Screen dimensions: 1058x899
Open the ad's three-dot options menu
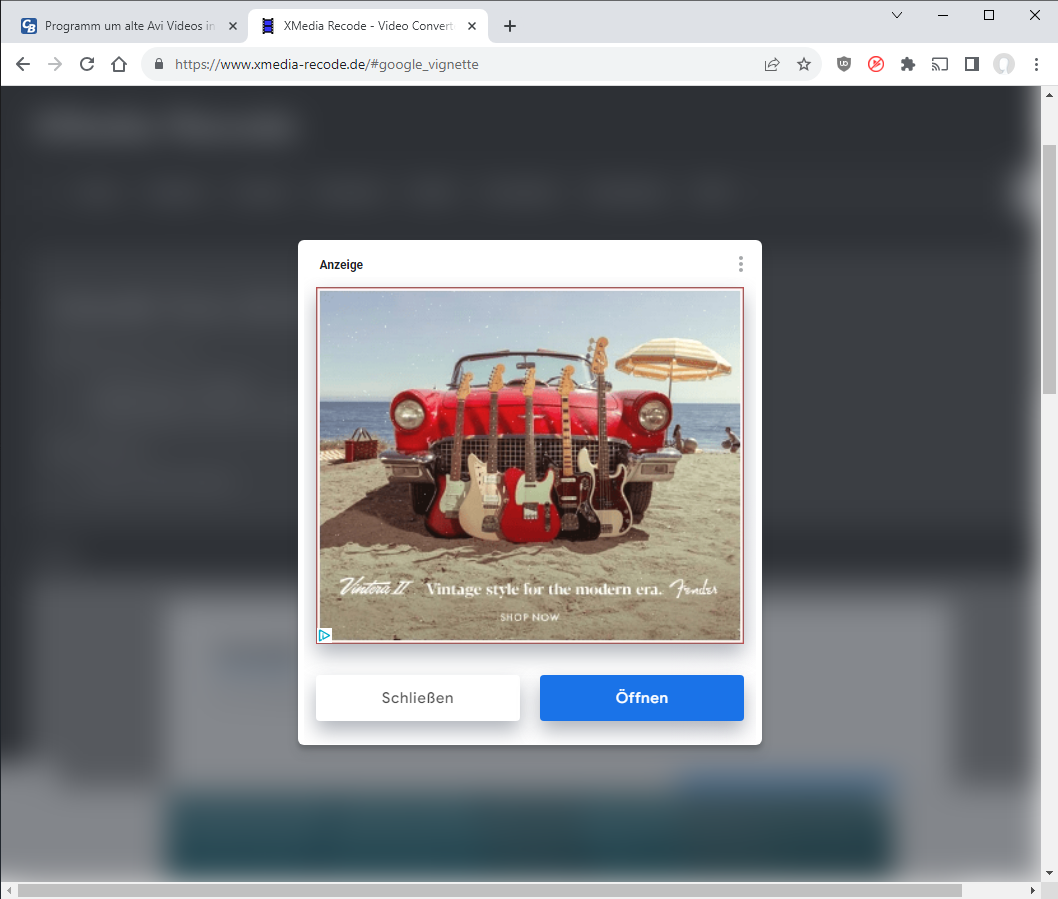click(x=741, y=264)
